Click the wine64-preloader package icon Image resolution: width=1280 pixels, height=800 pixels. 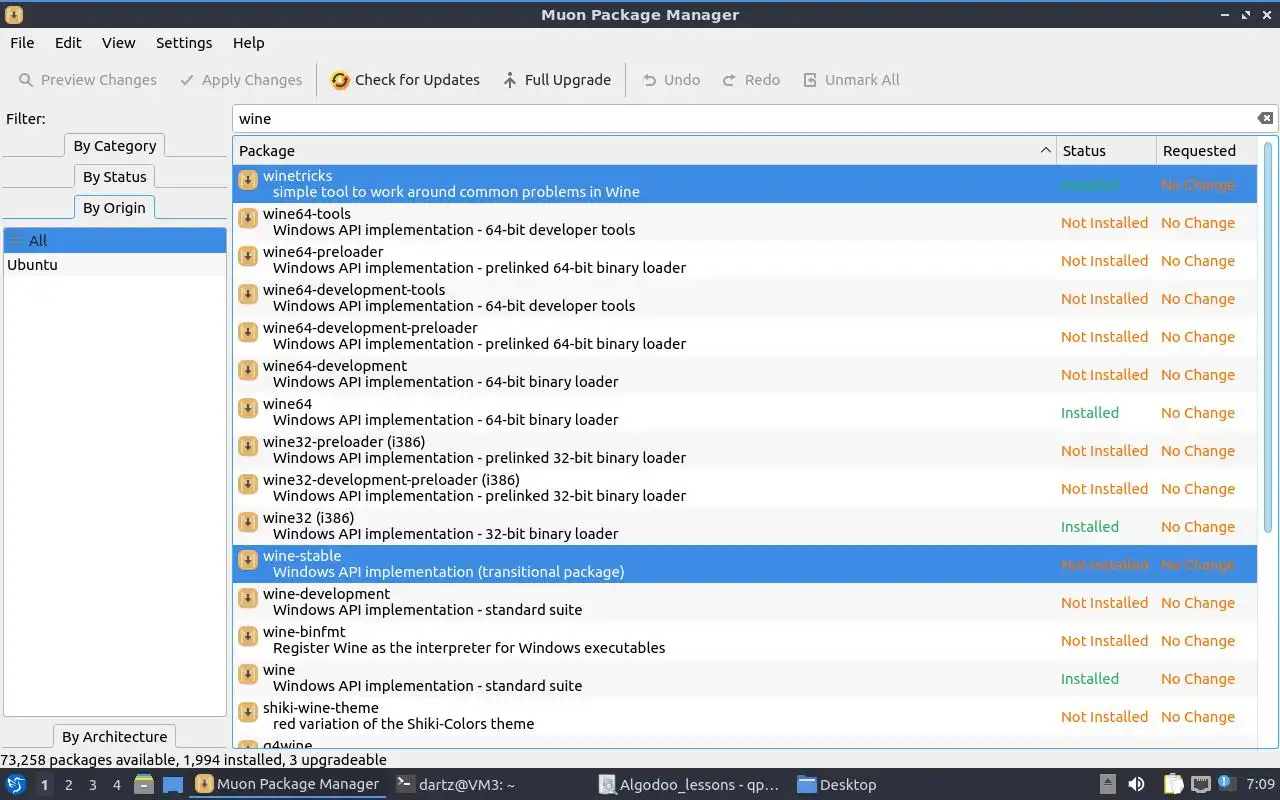248,256
